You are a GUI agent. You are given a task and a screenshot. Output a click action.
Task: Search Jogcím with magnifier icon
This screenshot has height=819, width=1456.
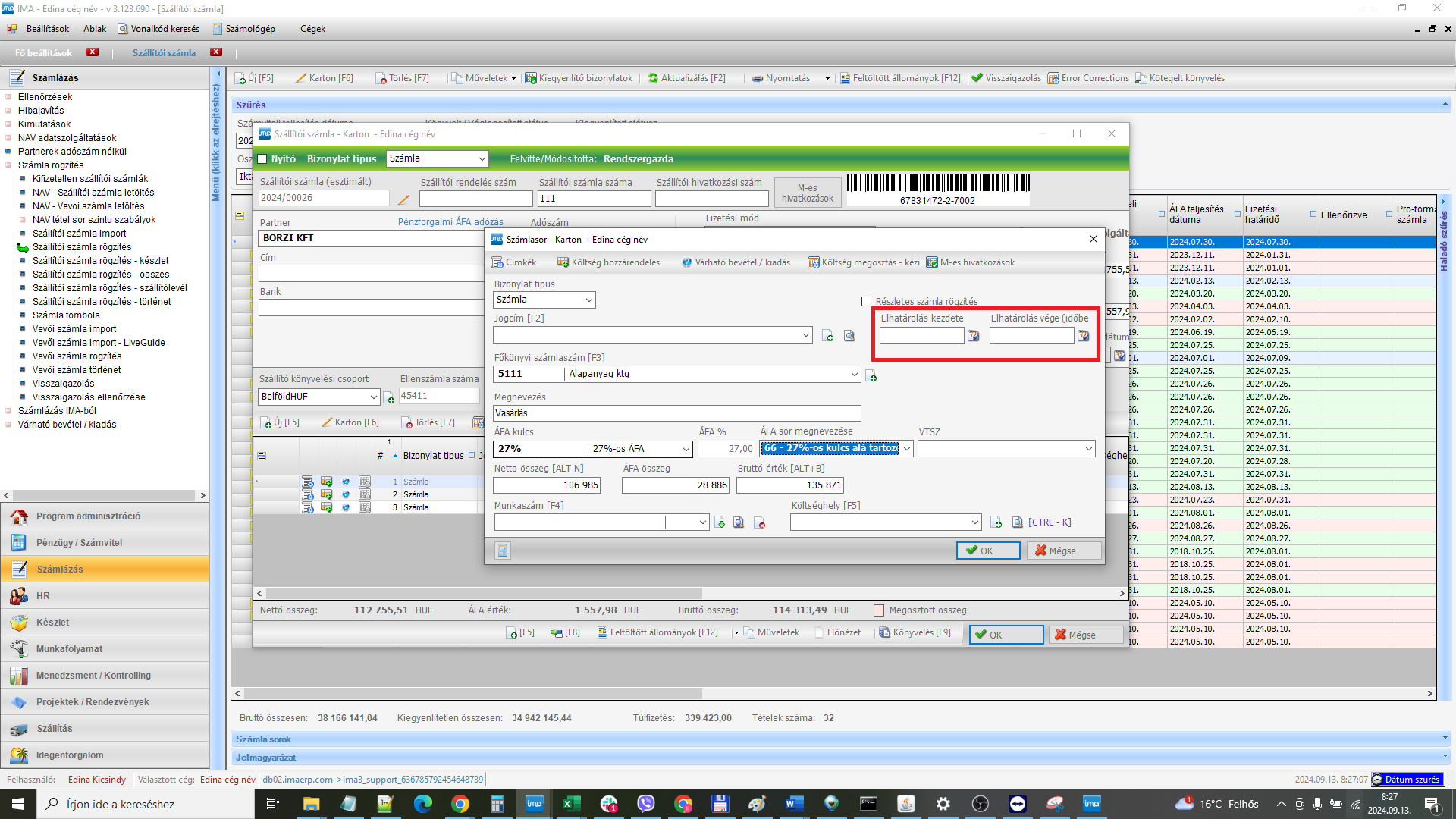coord(849,336)
